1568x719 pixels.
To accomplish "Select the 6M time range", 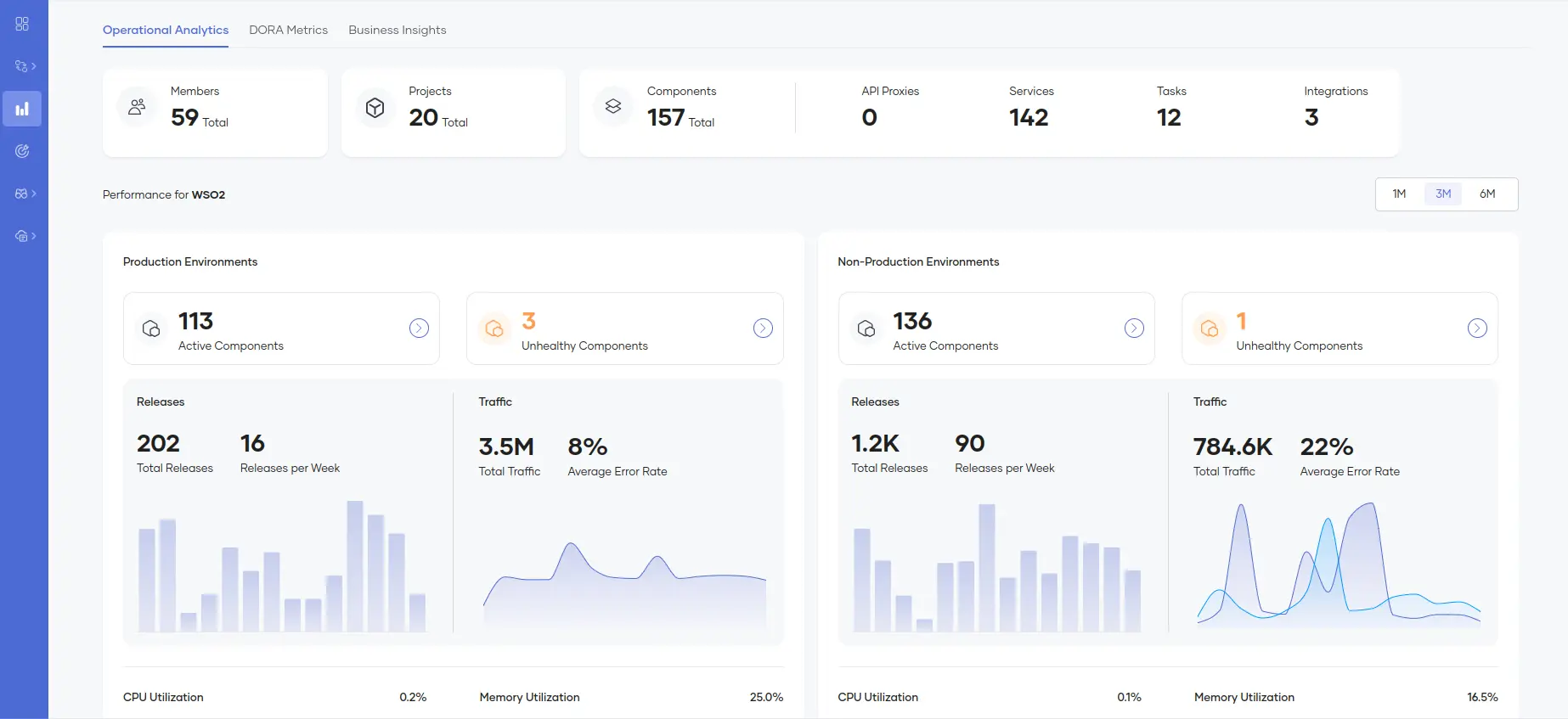I will click(1487, 194).
